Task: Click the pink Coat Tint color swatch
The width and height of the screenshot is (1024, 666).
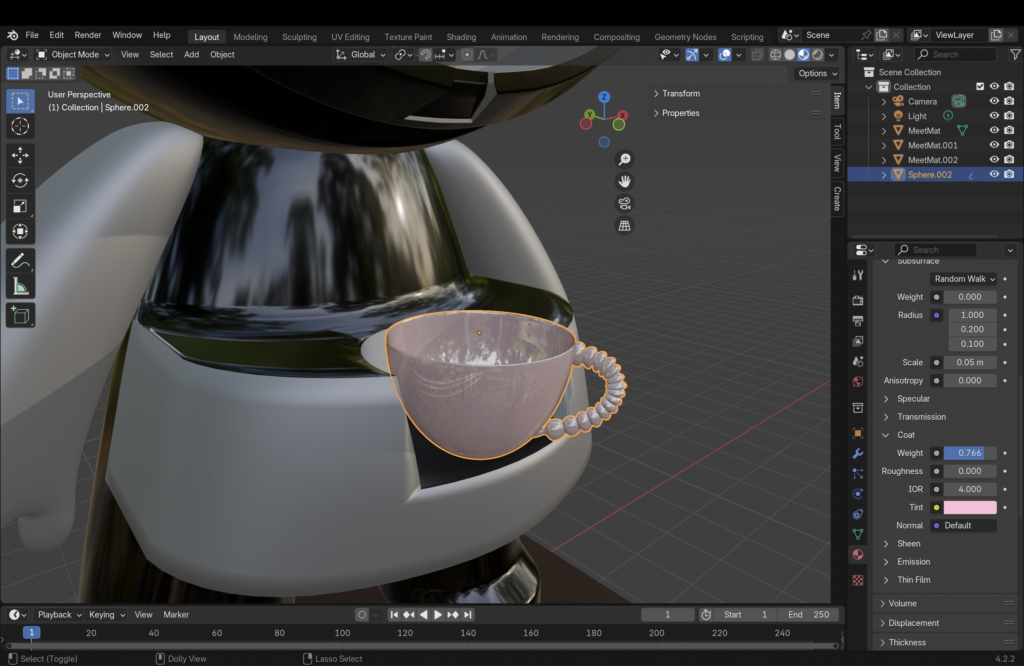Action: click(x=969, y=507)
